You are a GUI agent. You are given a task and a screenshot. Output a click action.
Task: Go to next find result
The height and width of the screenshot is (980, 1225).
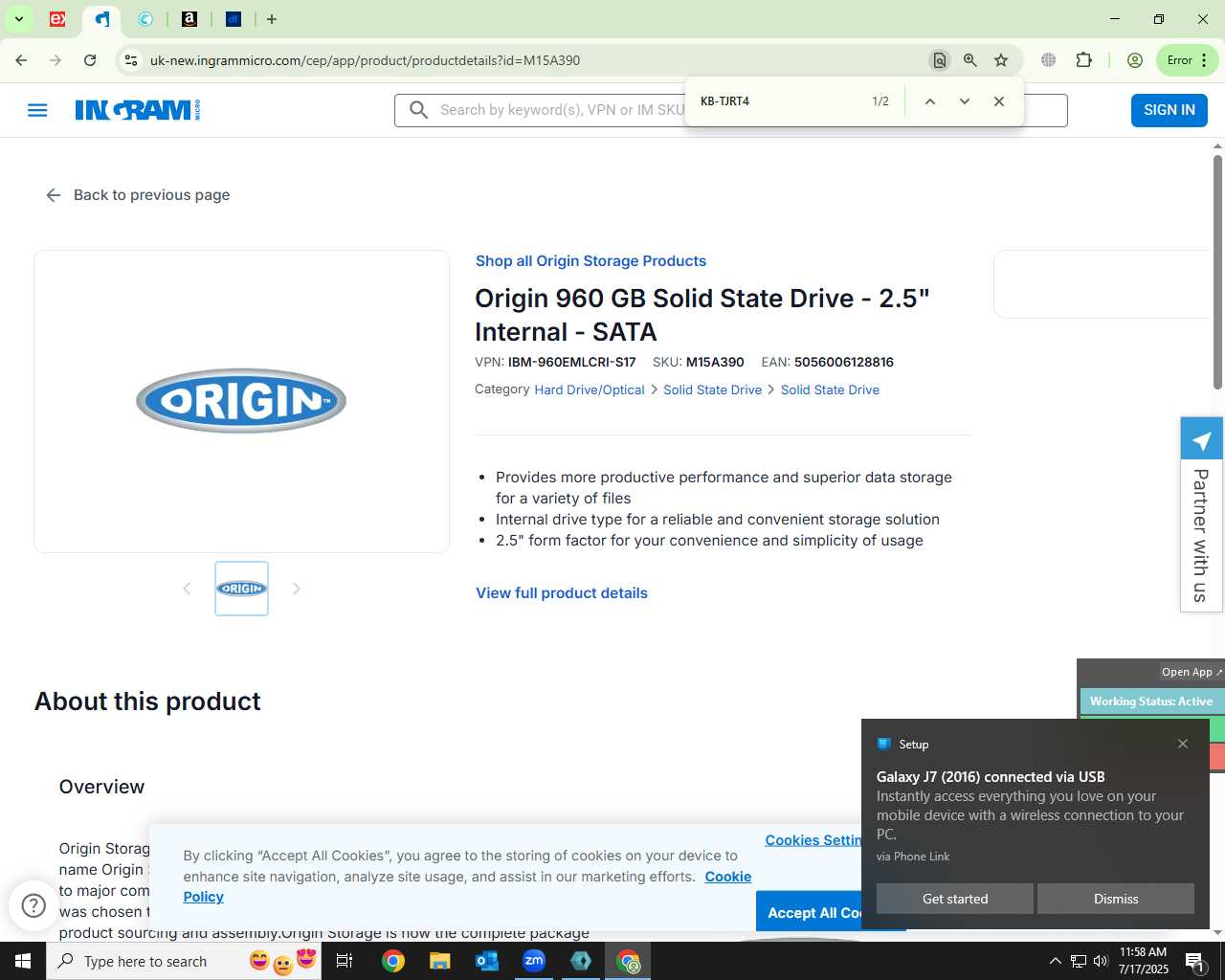coord(965,101)
